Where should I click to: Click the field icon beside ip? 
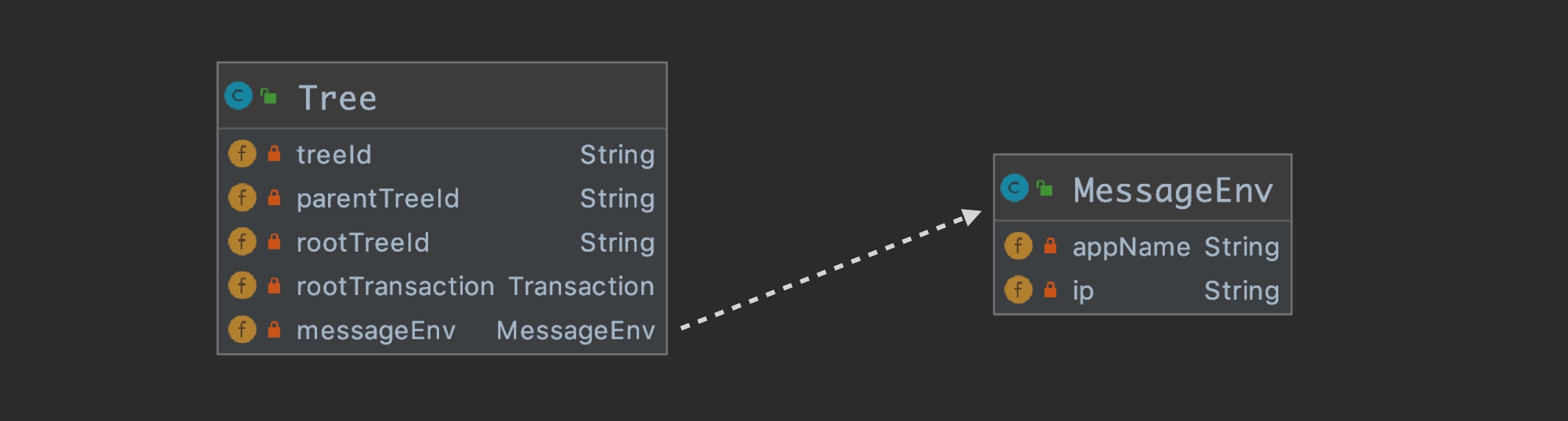point(1018,290)
